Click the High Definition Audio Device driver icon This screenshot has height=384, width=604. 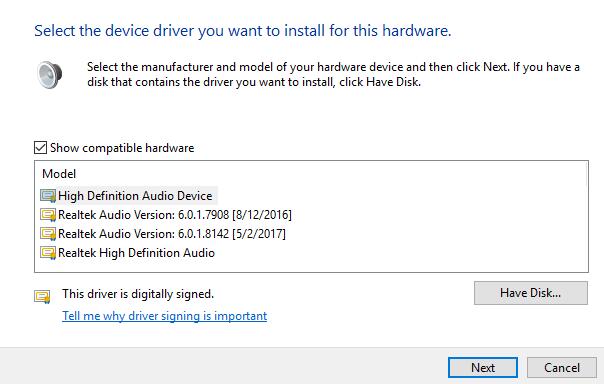tap(48, 196)
